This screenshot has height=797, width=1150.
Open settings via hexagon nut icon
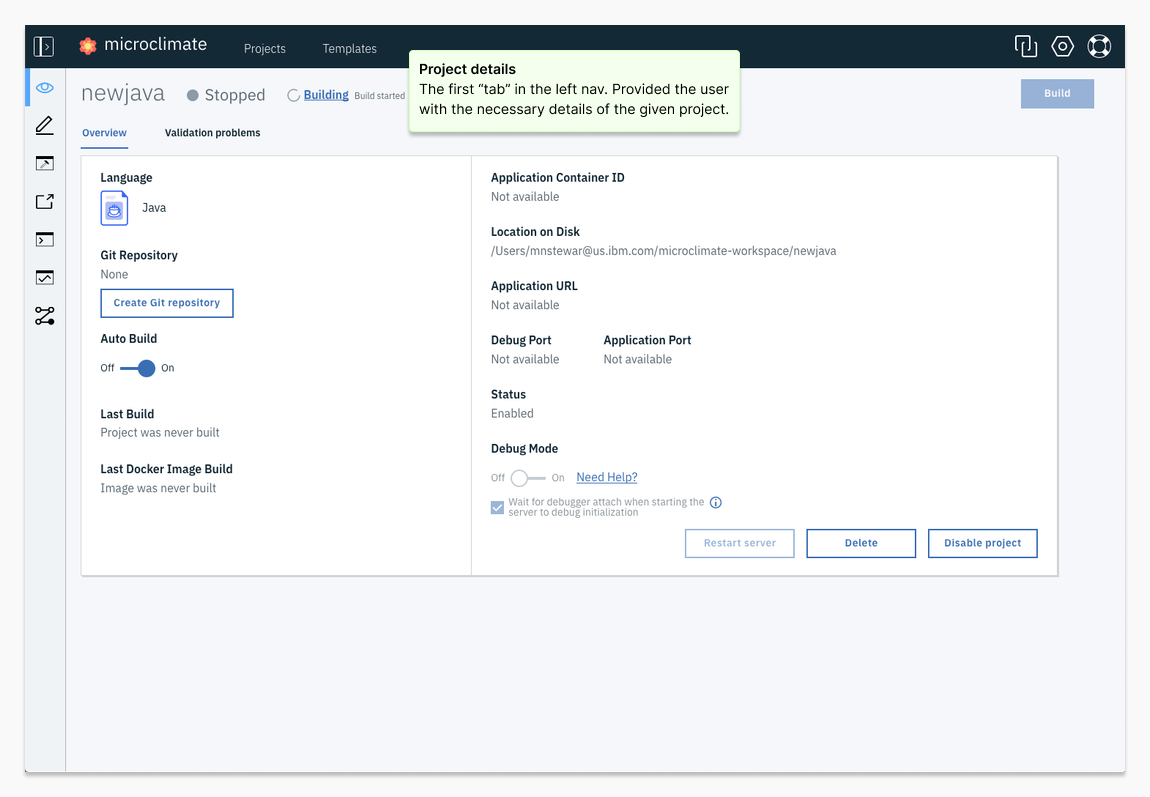tap(1062, 46)
